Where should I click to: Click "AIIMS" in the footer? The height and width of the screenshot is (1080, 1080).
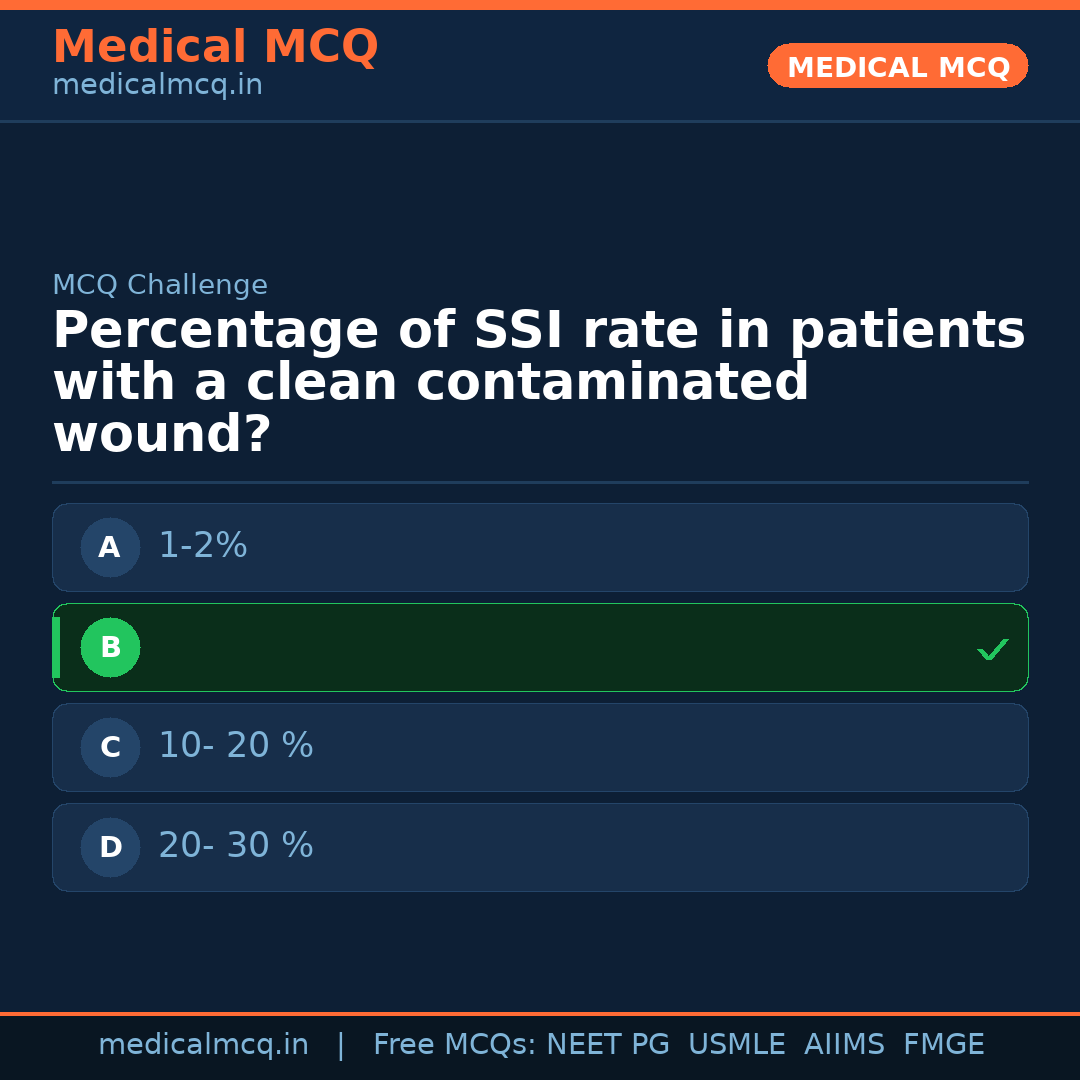pos(844,1045)
